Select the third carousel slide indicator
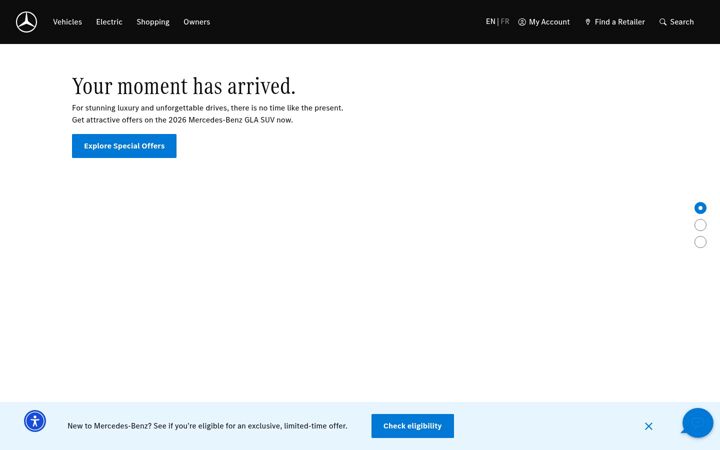720x450 pixels. pos(700,242)
